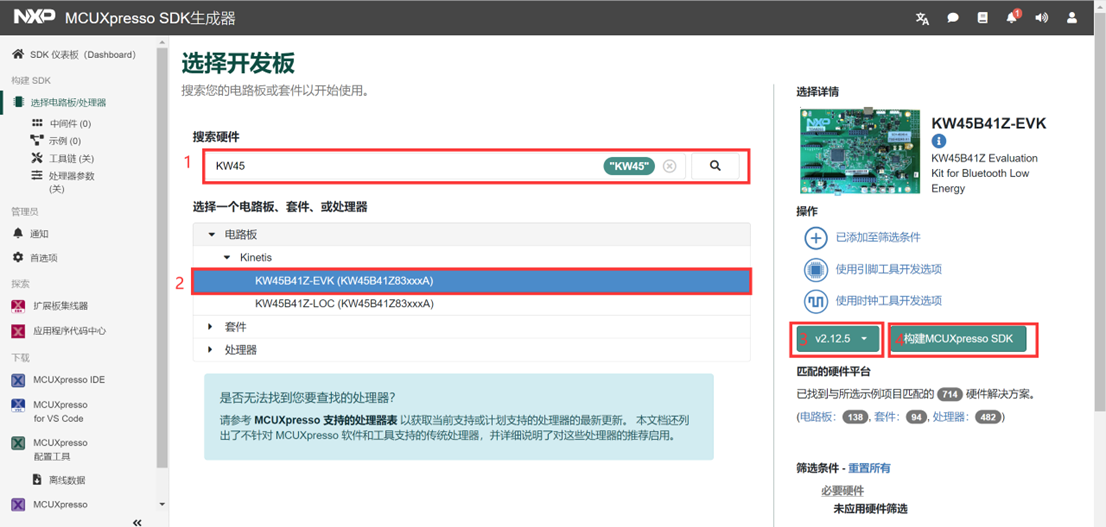Click the magnifier search button
Viewport: 1106px width, 527px height.
click(715, 166)
